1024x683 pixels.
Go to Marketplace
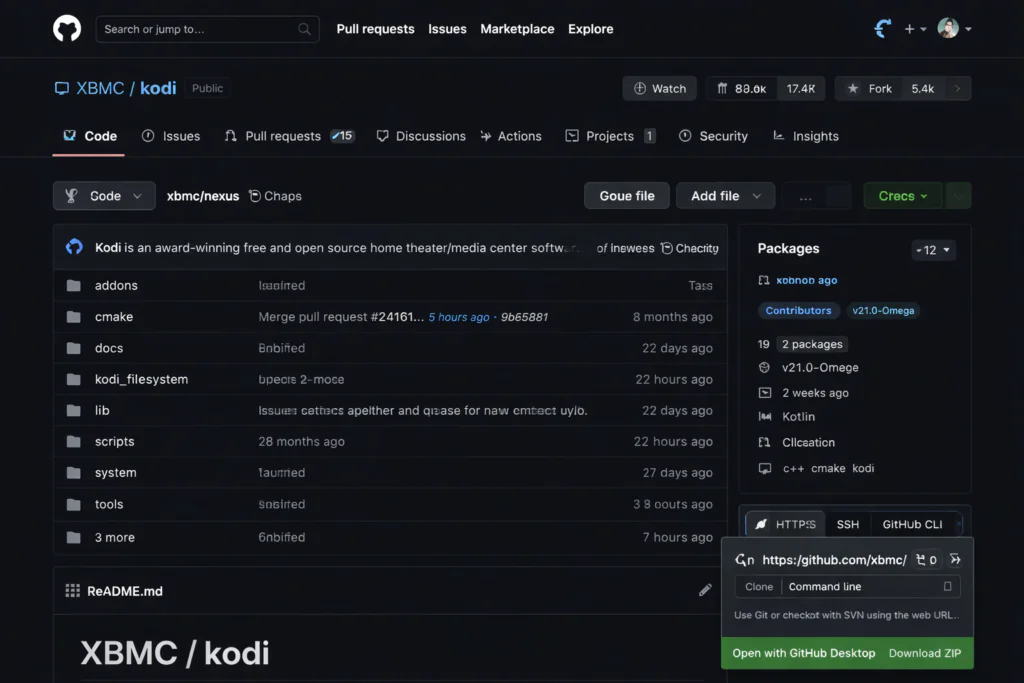pyautogui.click(x=517, y=29)
